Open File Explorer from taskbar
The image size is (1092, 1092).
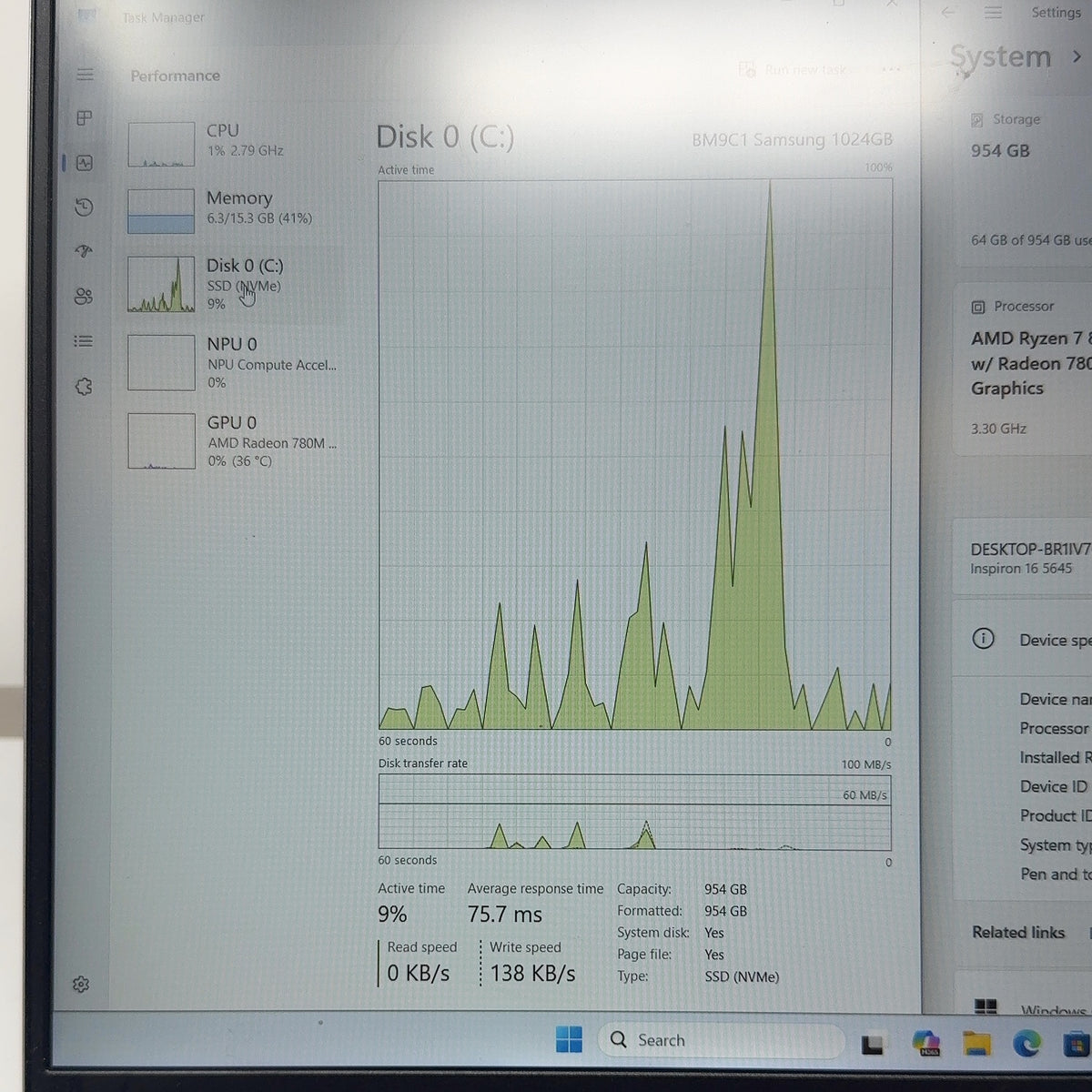(x=976, y=1043)
